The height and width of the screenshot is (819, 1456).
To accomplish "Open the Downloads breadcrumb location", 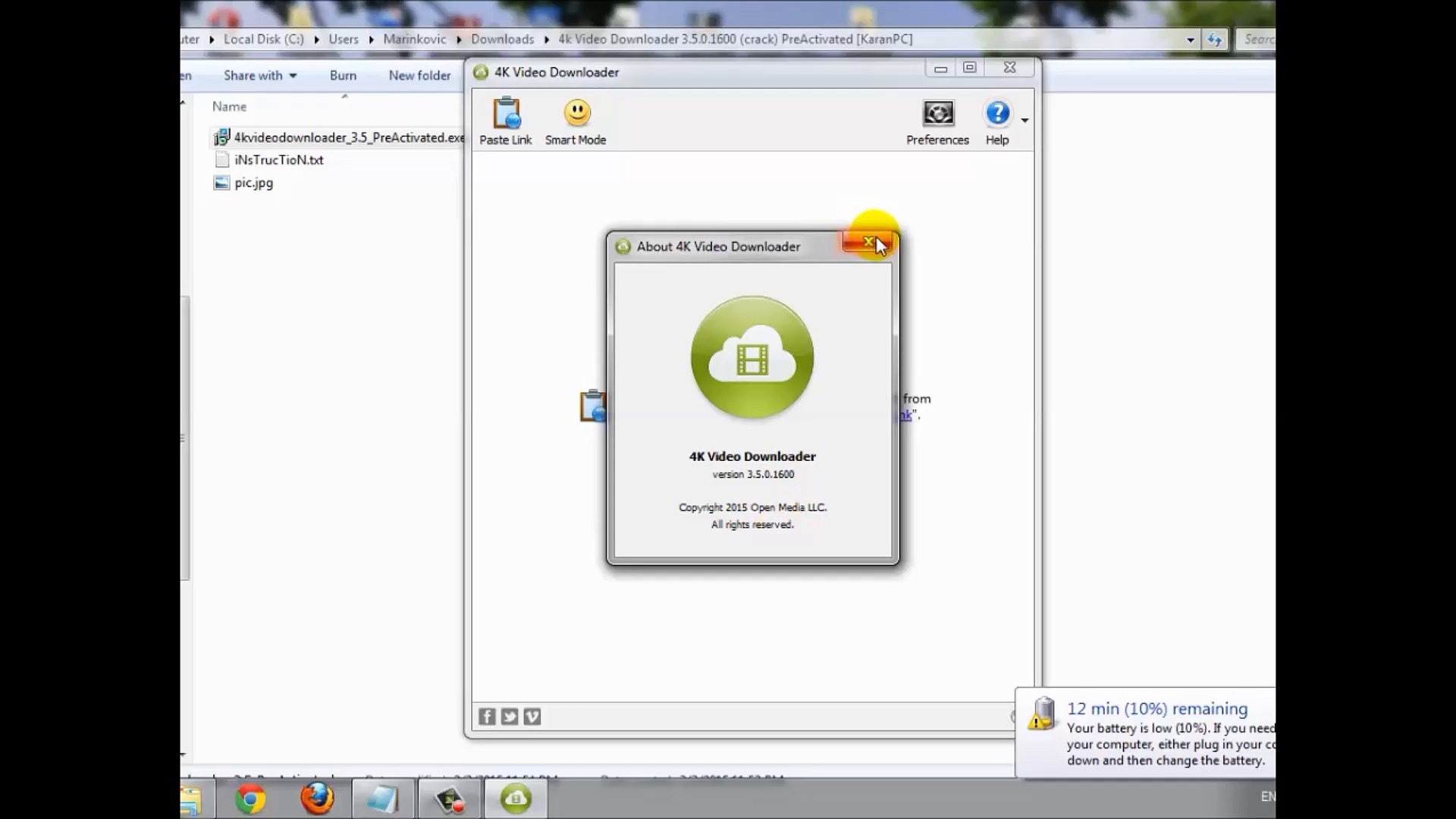I will [x=502, y=39].
